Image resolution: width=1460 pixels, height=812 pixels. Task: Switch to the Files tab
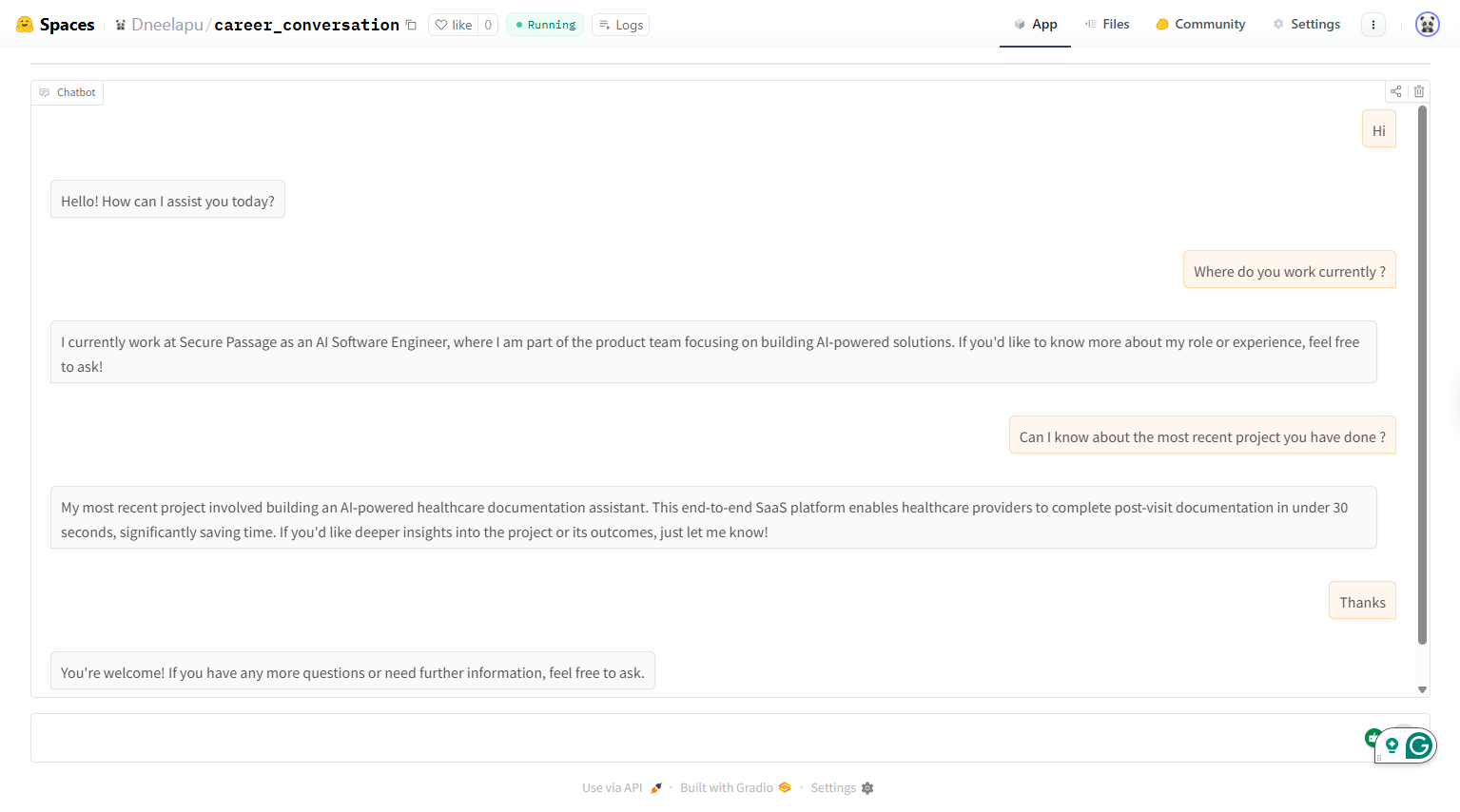pos(1107,24)
